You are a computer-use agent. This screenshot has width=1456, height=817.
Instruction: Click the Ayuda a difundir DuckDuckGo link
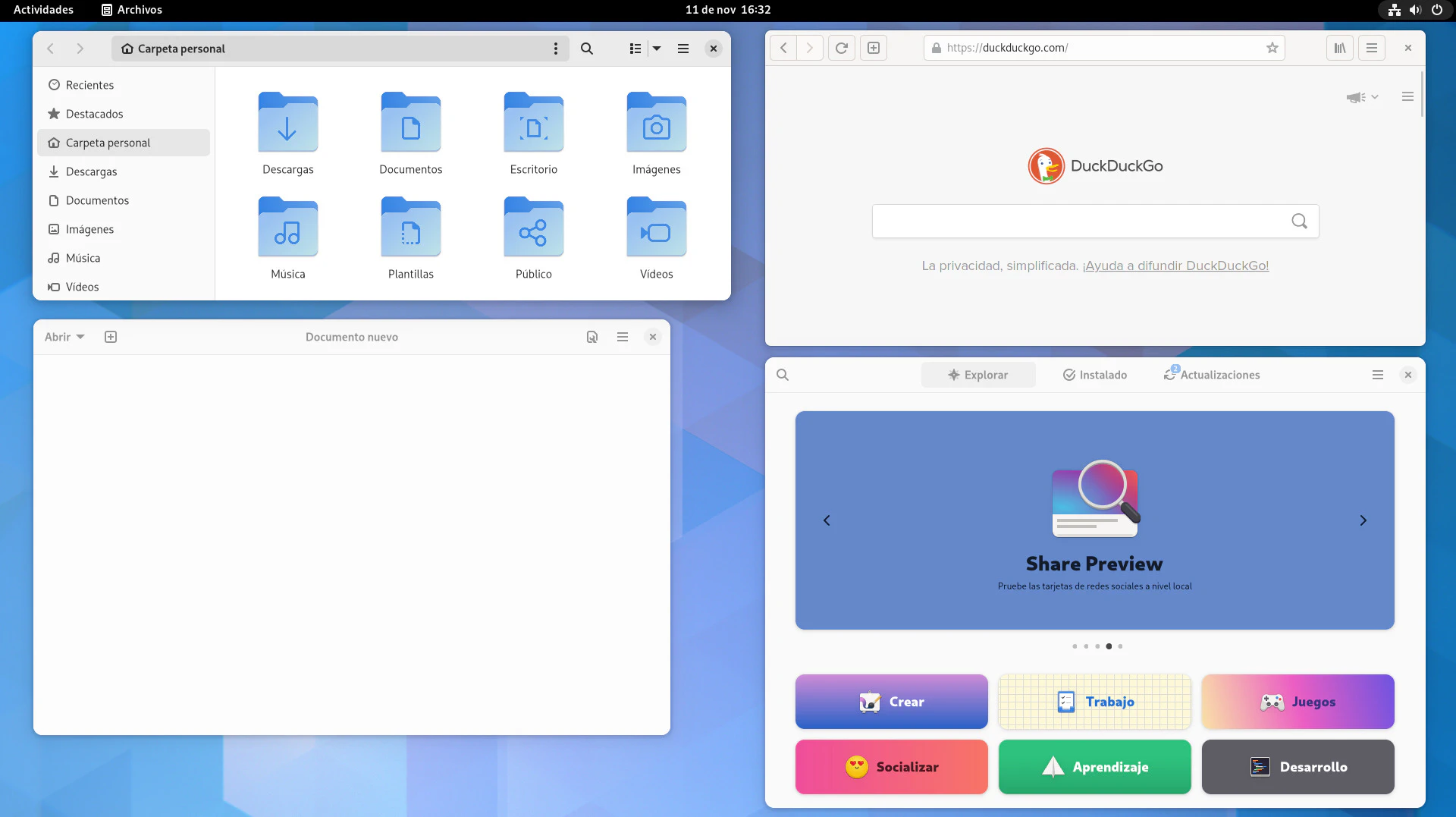[1175, 266]
